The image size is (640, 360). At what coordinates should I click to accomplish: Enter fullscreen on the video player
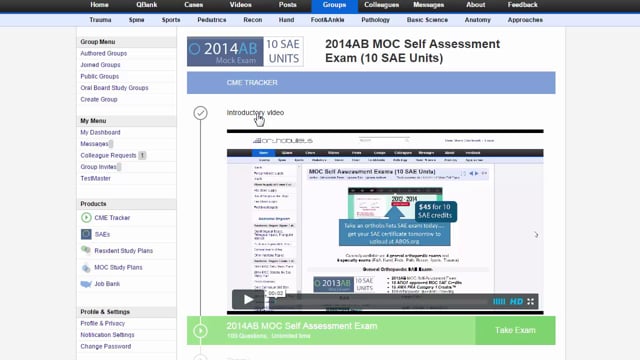click(530, 302)
